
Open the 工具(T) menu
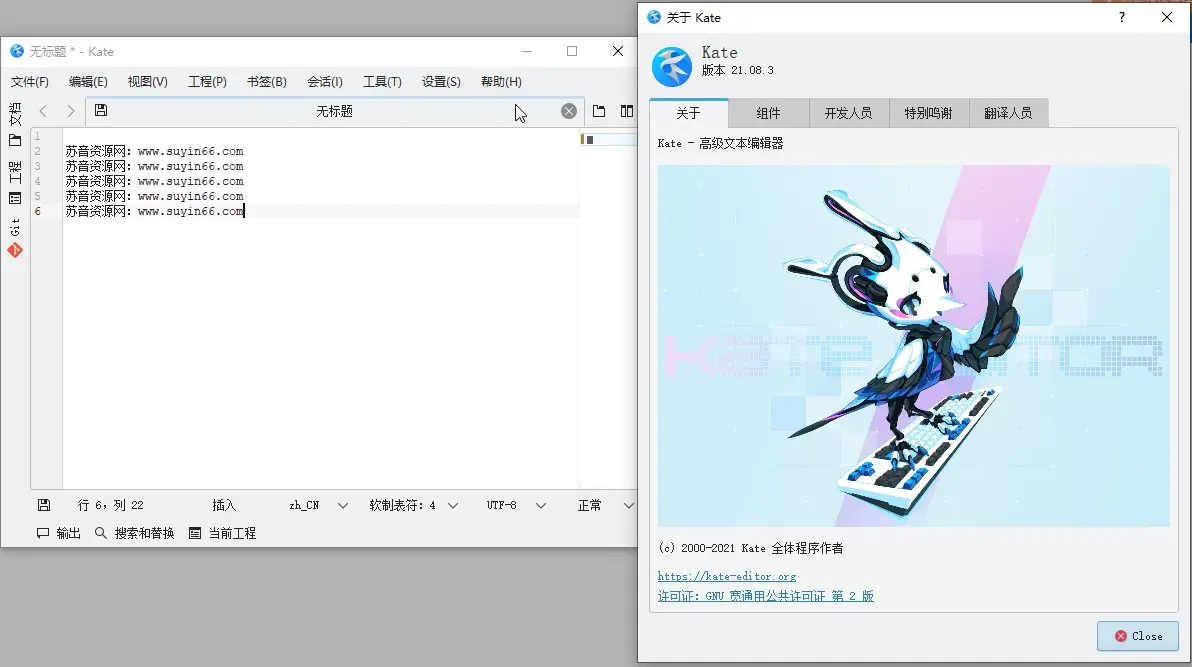(382, 81)
